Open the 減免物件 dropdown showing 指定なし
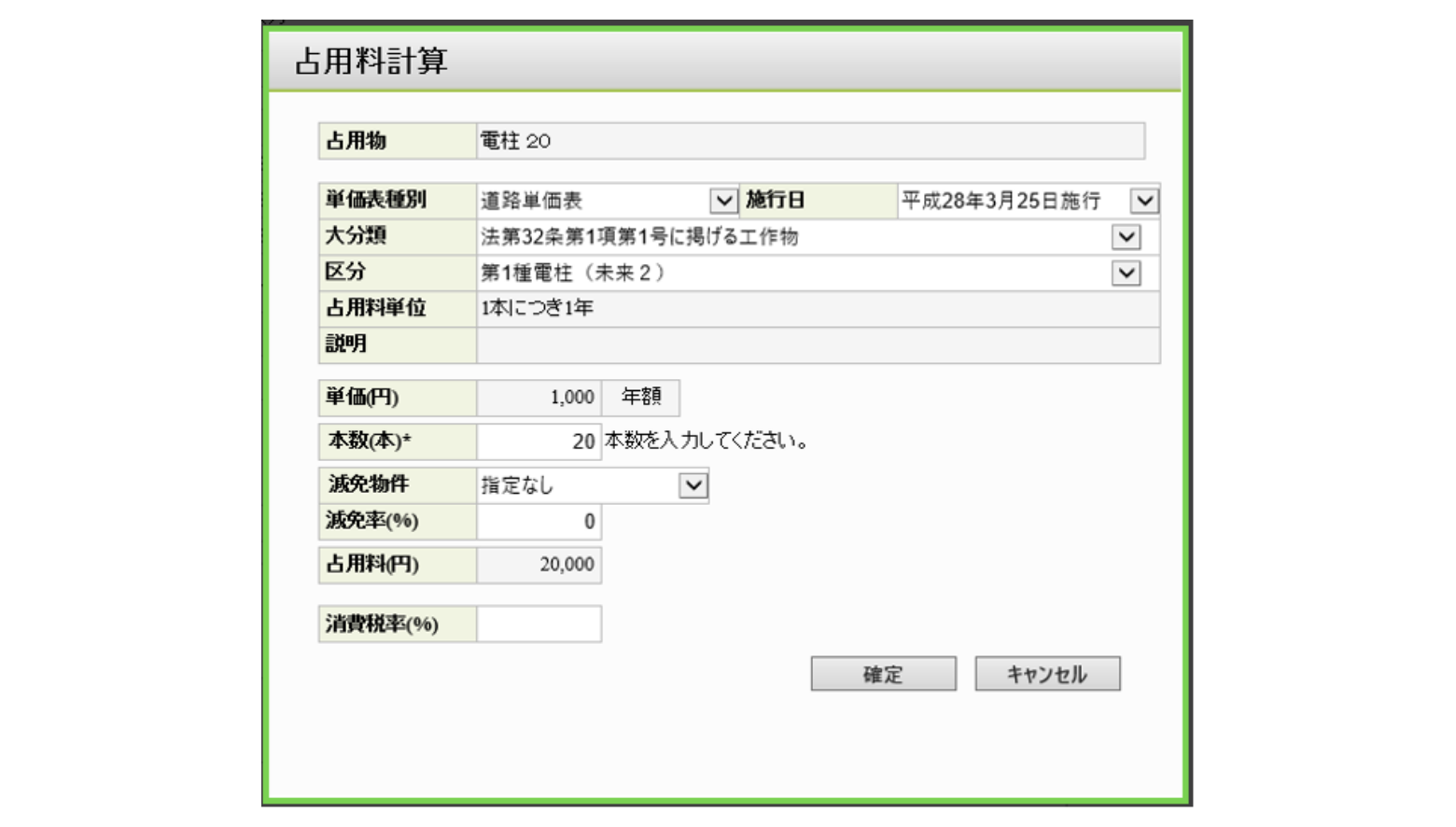The height and width of the screenshot is (827, 1456). 693,485
